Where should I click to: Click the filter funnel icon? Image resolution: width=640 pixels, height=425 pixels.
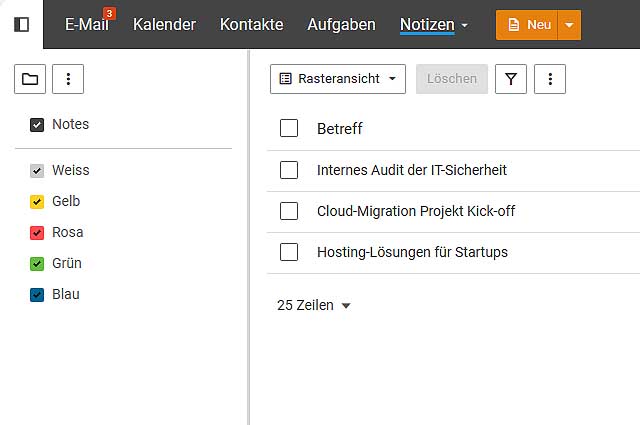tap(511, 79)
